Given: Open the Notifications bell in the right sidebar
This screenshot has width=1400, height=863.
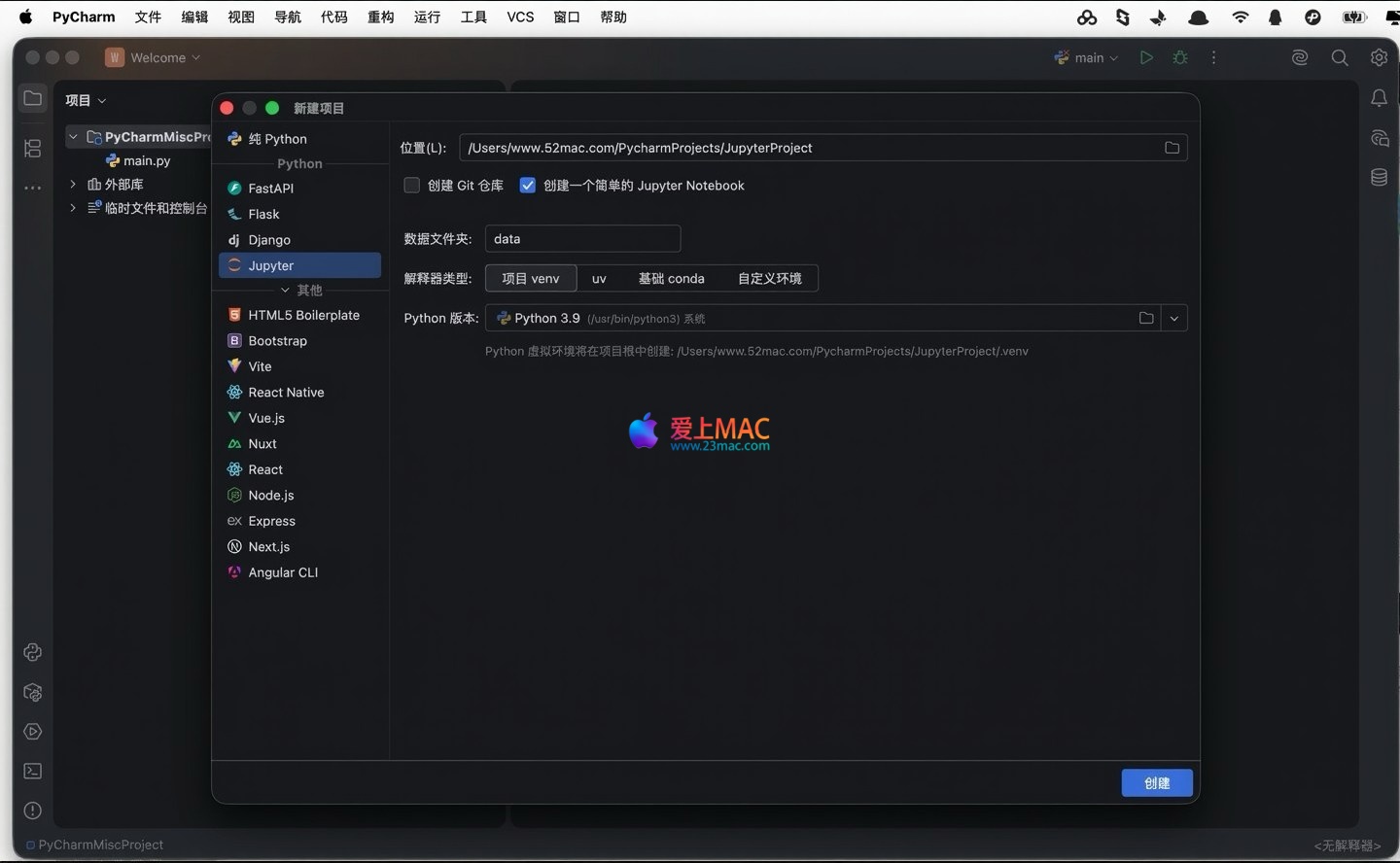Looking at the screenshot, I should 1379,98.
